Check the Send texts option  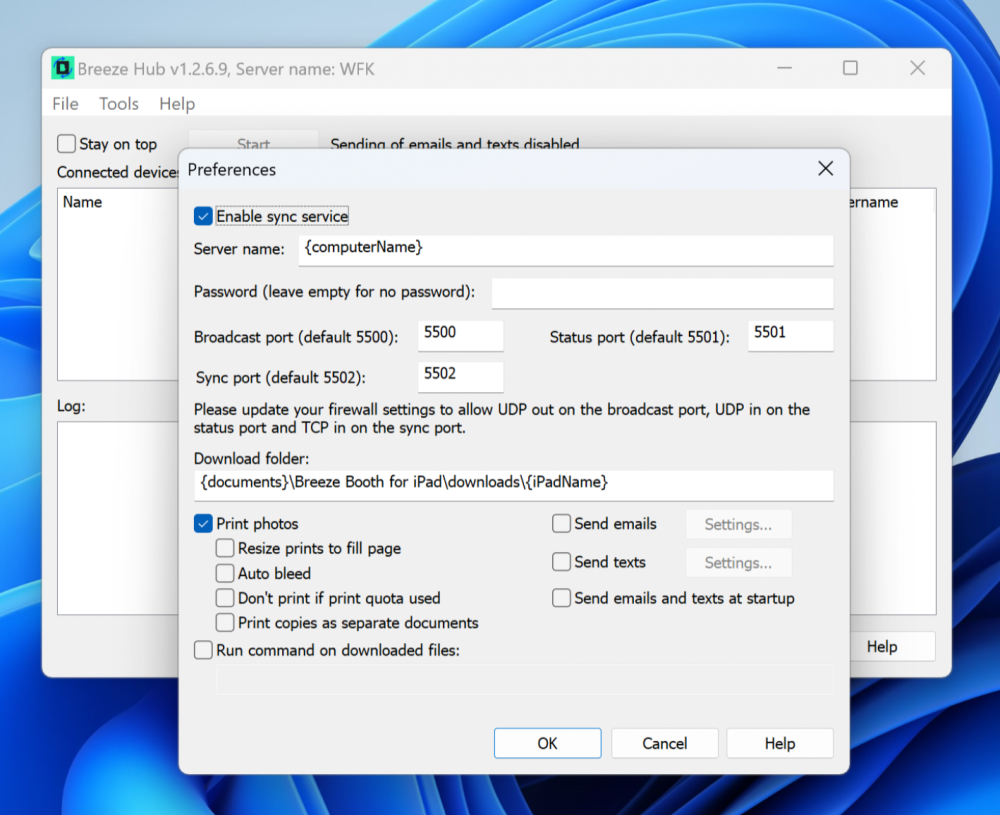coord(561,562)
